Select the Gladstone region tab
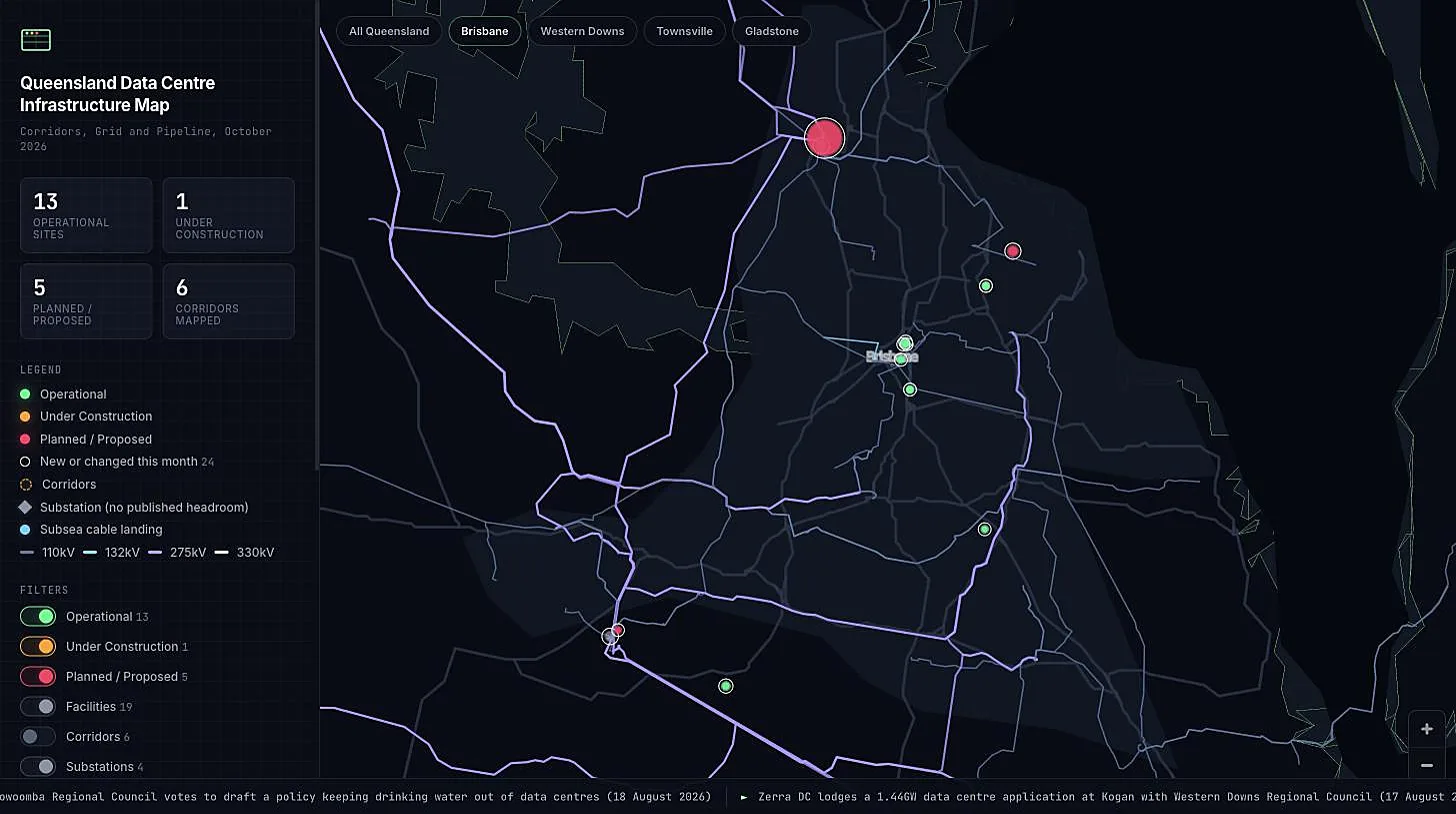The width and height of the screenshot is (1456, 814). point(772,31)
